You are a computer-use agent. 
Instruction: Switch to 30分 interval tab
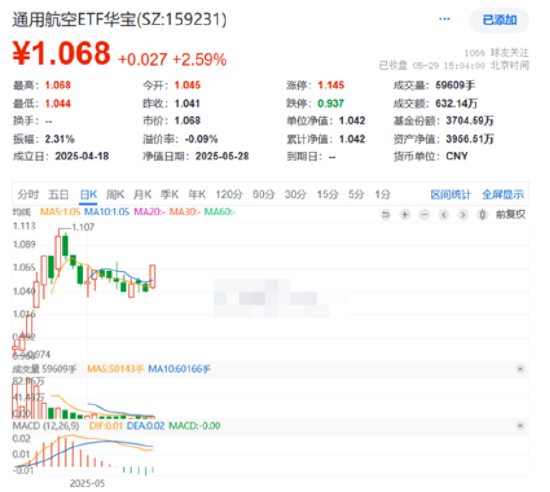[295, 194]
